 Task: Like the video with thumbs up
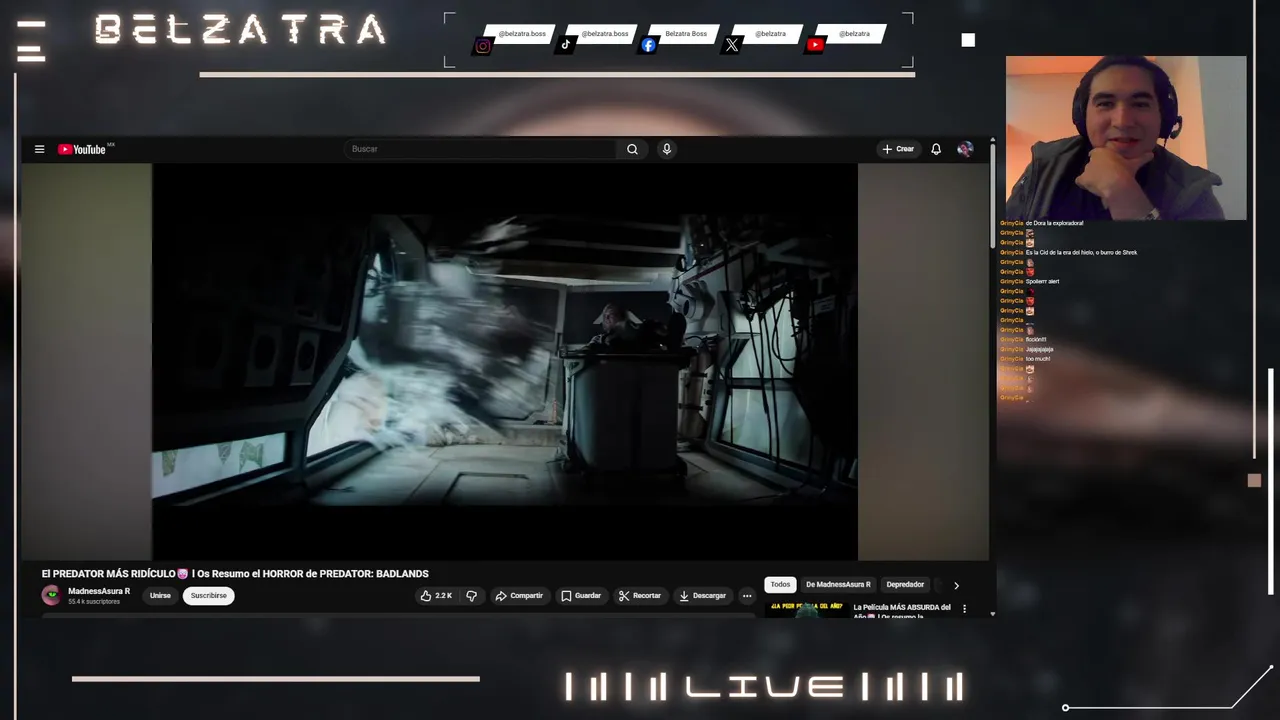pos(437,596)
